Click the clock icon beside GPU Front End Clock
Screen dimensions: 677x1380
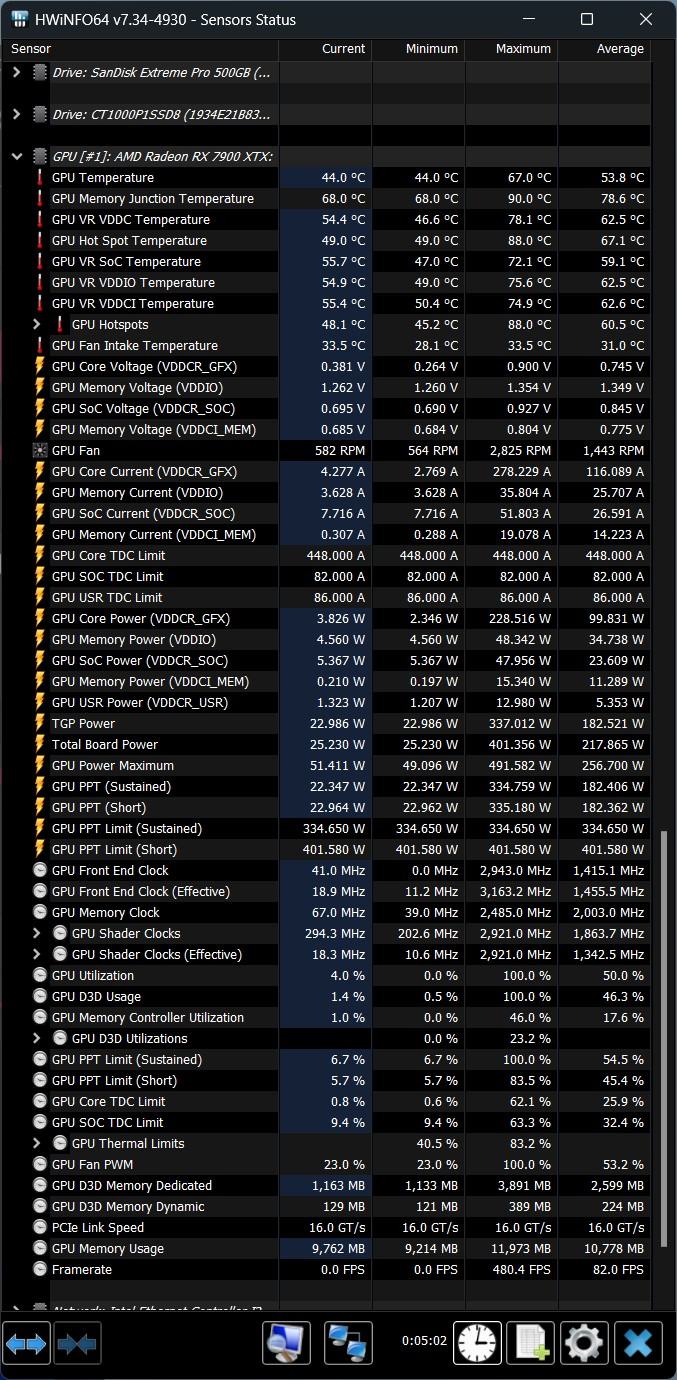[40, 871]
